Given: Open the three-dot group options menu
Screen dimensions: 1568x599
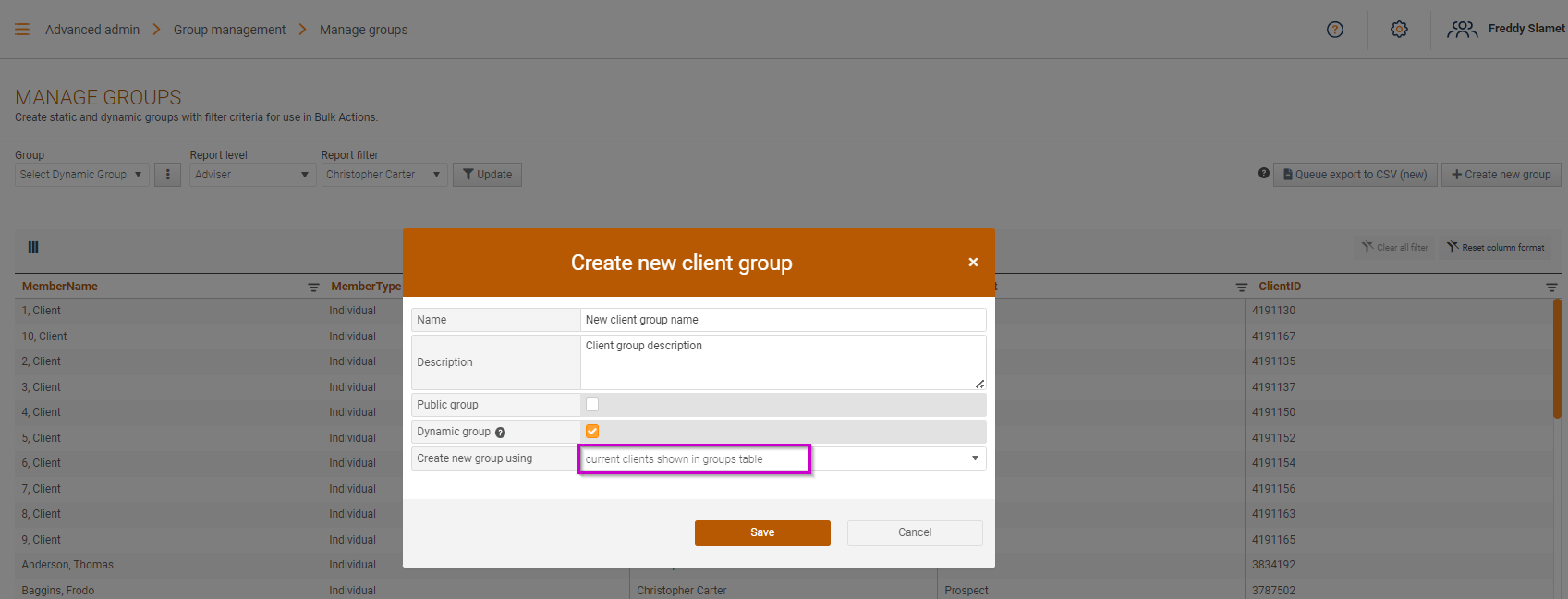Looking at the screenshot, I should point(167,175).
